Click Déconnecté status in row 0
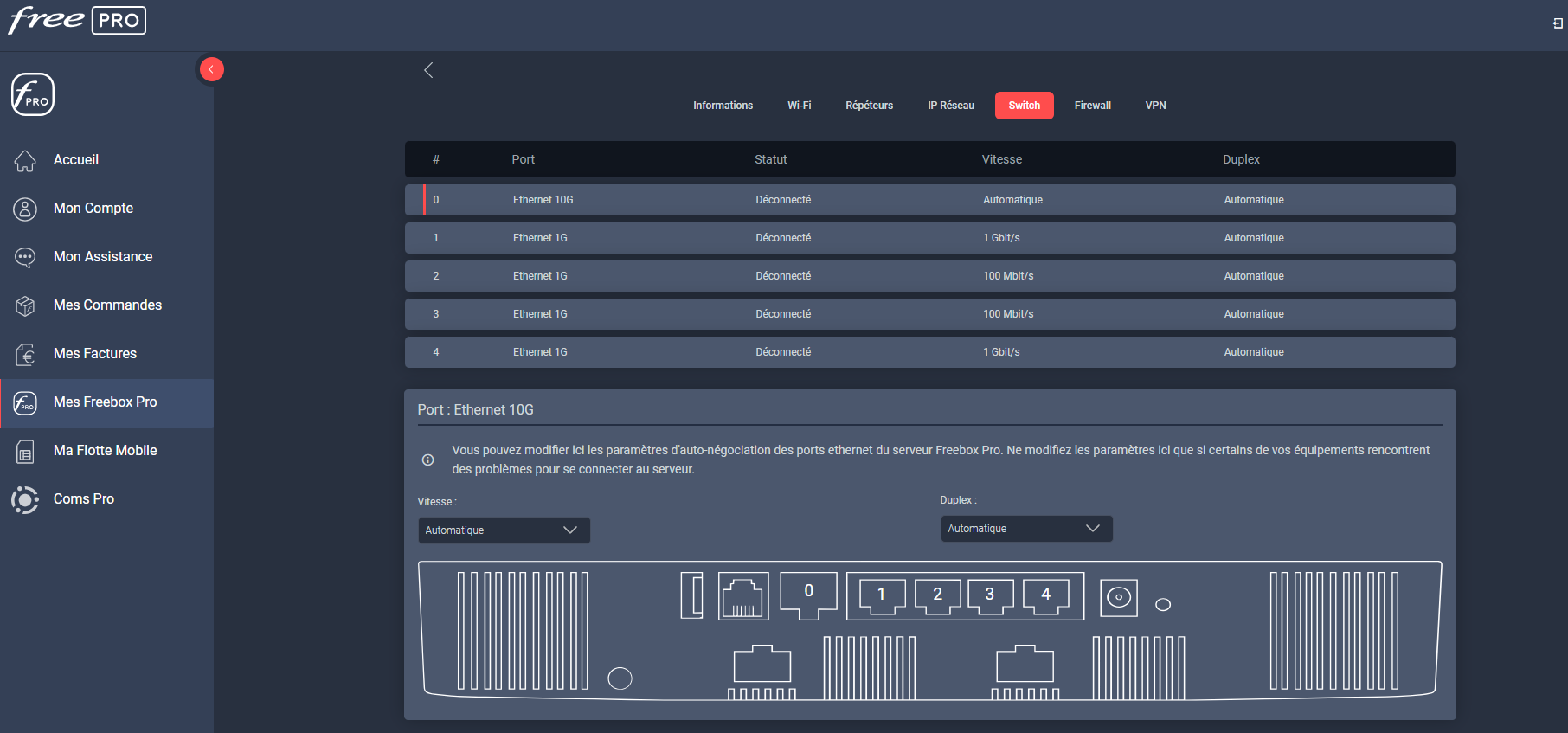1568x733 pixels. click(x=783, y=200)
